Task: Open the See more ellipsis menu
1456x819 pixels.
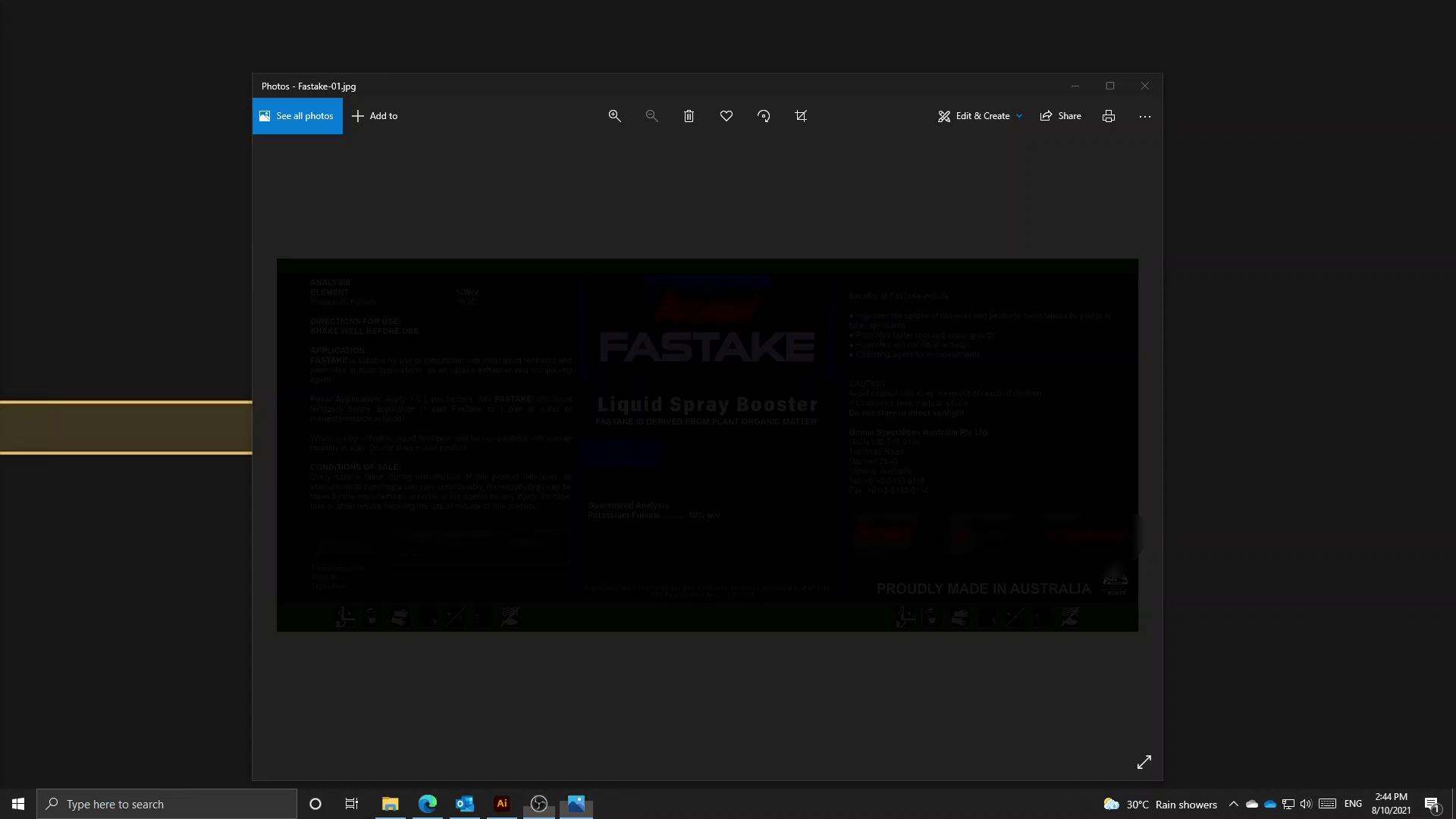Action: tap(1144, 116)
